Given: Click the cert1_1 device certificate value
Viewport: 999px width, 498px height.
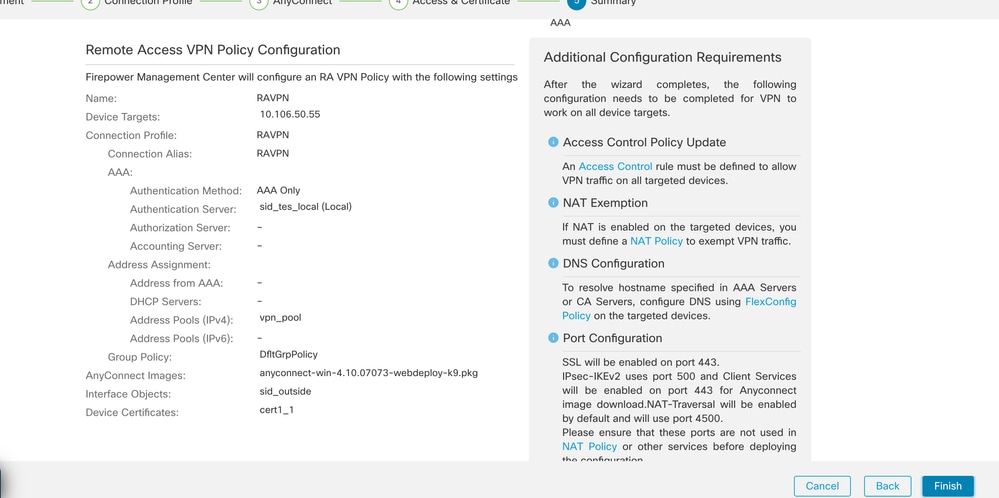Looking at the screenshot, I should (x=277, y=409).
